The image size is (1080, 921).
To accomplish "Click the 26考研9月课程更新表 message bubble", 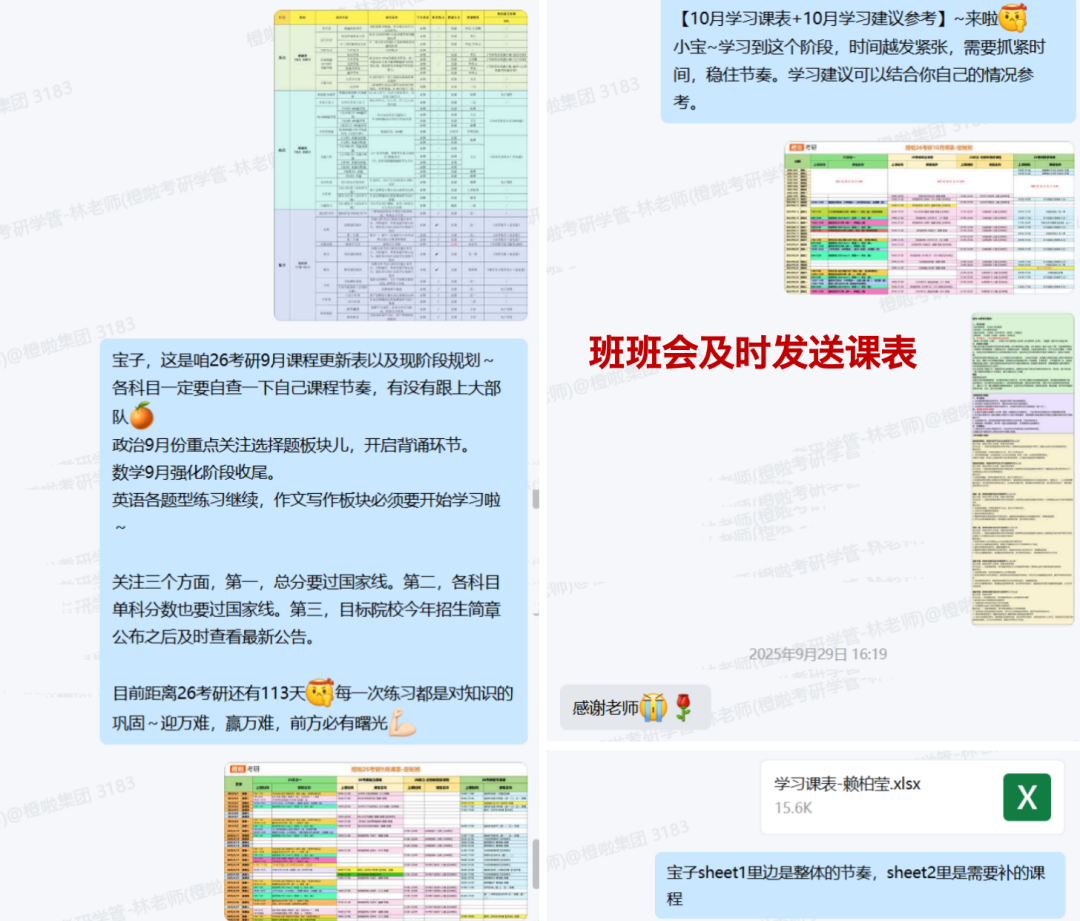I will (314, 541).
